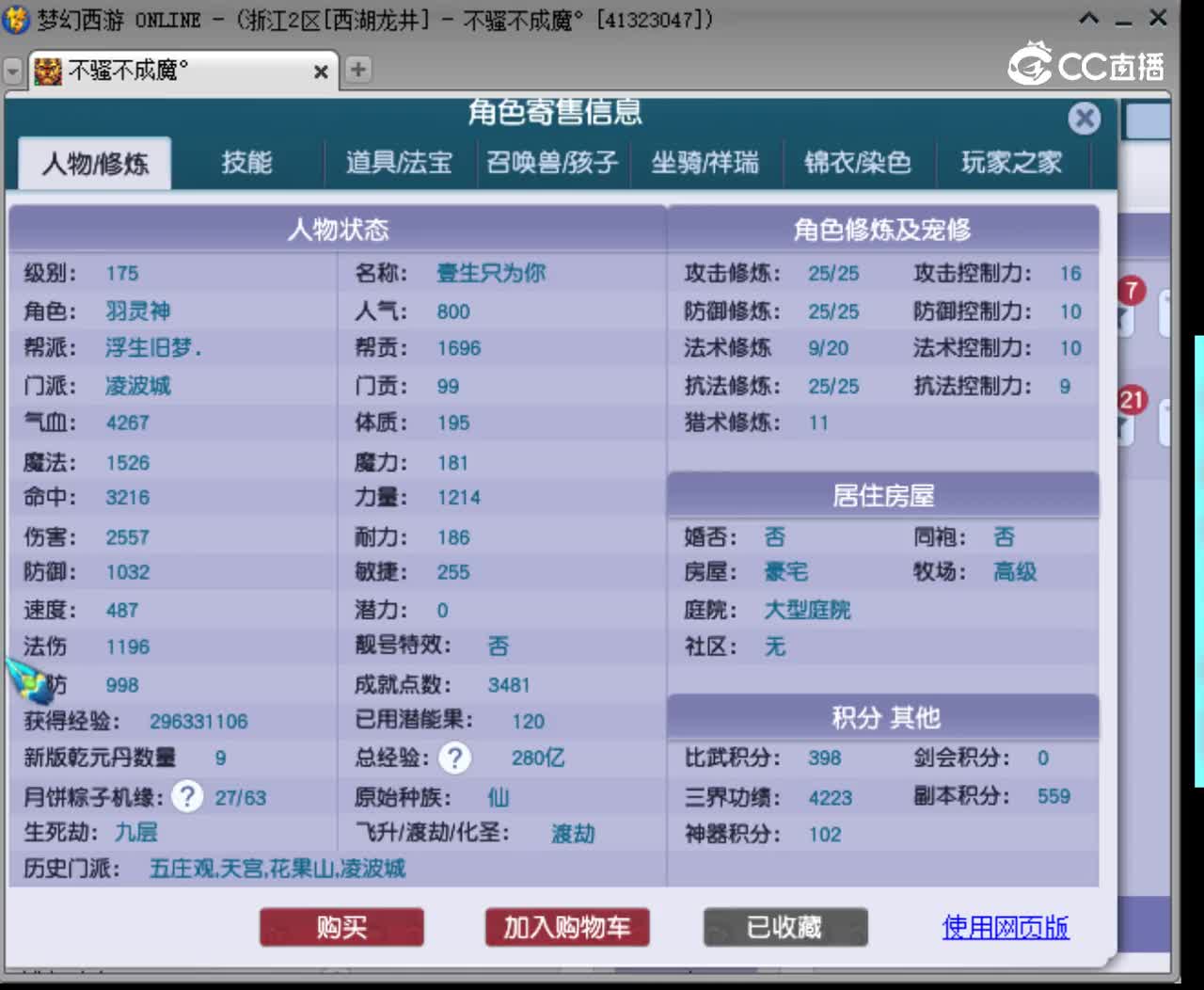1204x990 pixels.
Task: Click guild name 浮生旧梦.
Action: [153, 348]
